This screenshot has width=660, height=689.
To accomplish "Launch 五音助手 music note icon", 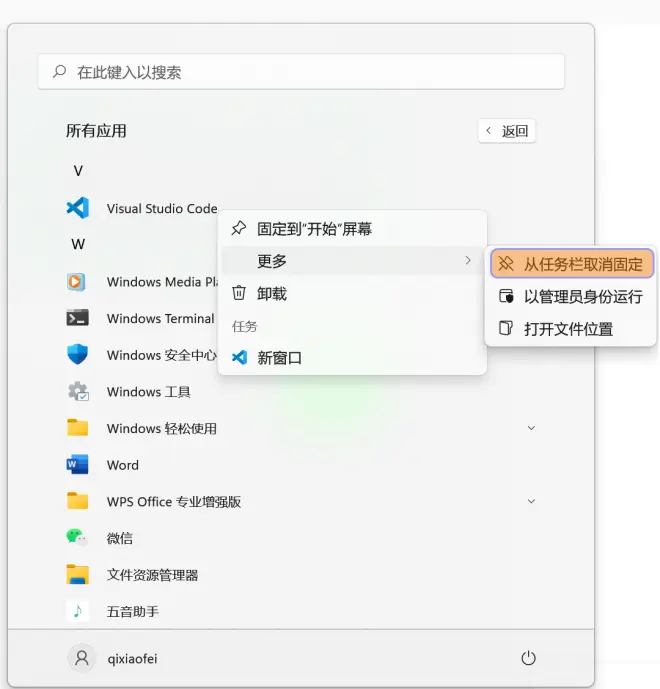I will (x=77, y=611).
